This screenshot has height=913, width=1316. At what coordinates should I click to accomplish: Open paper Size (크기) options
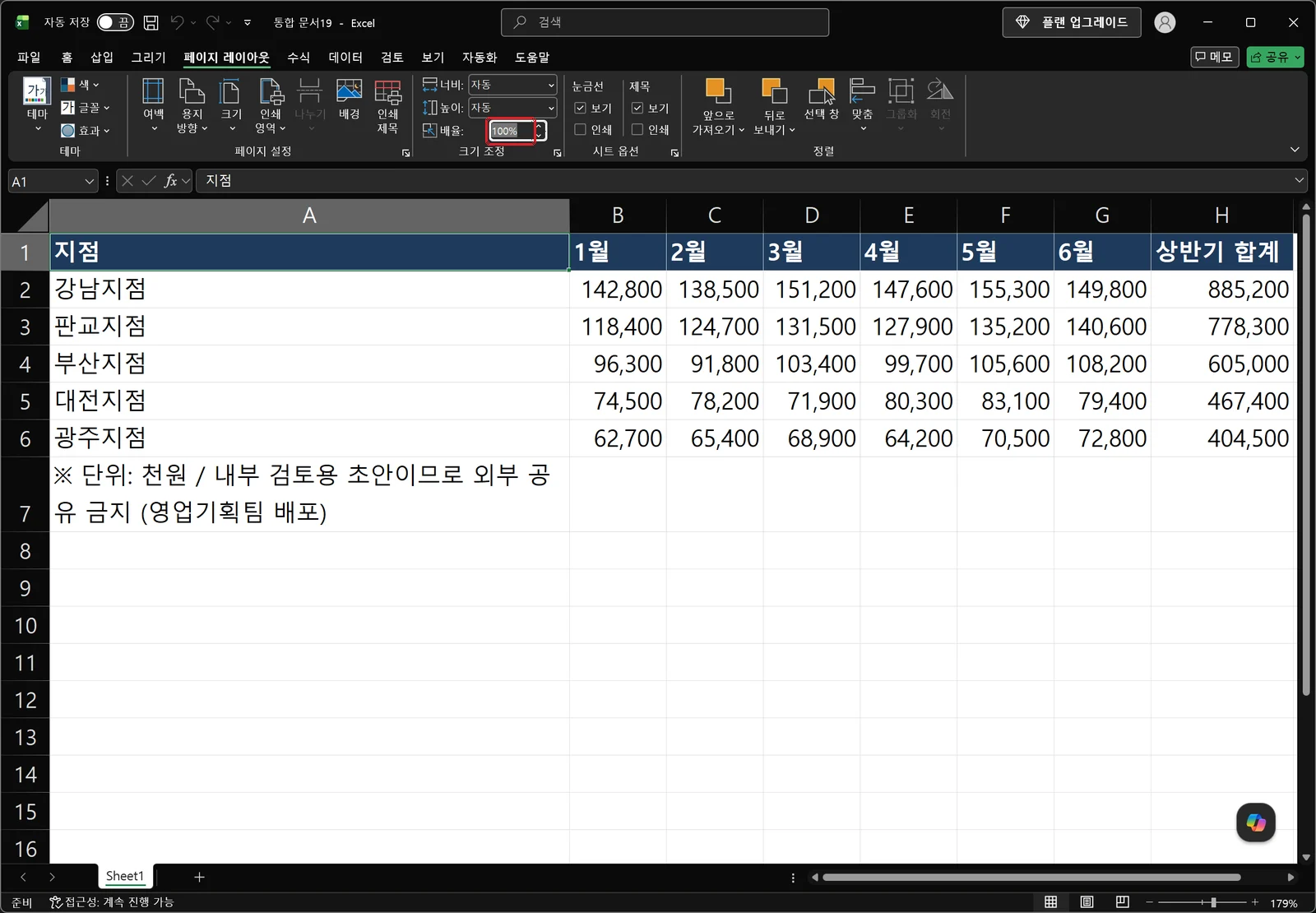coord(231,105)
